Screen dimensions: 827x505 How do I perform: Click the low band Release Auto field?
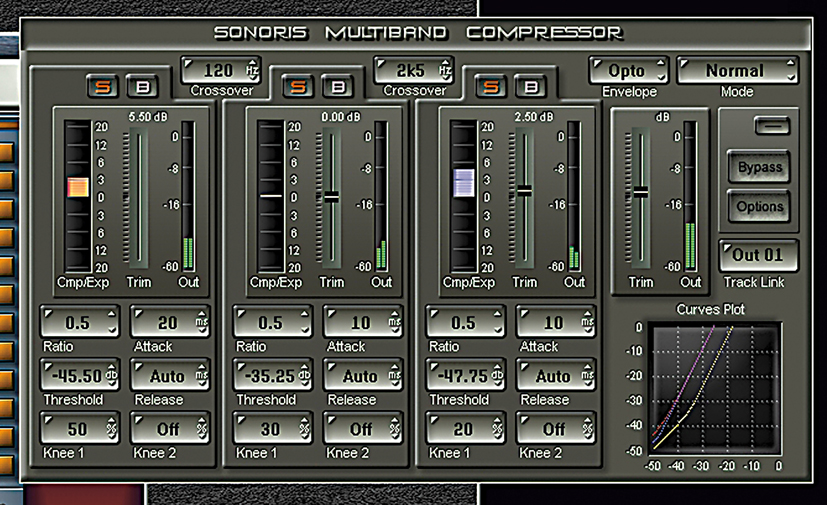click(170, 376)
